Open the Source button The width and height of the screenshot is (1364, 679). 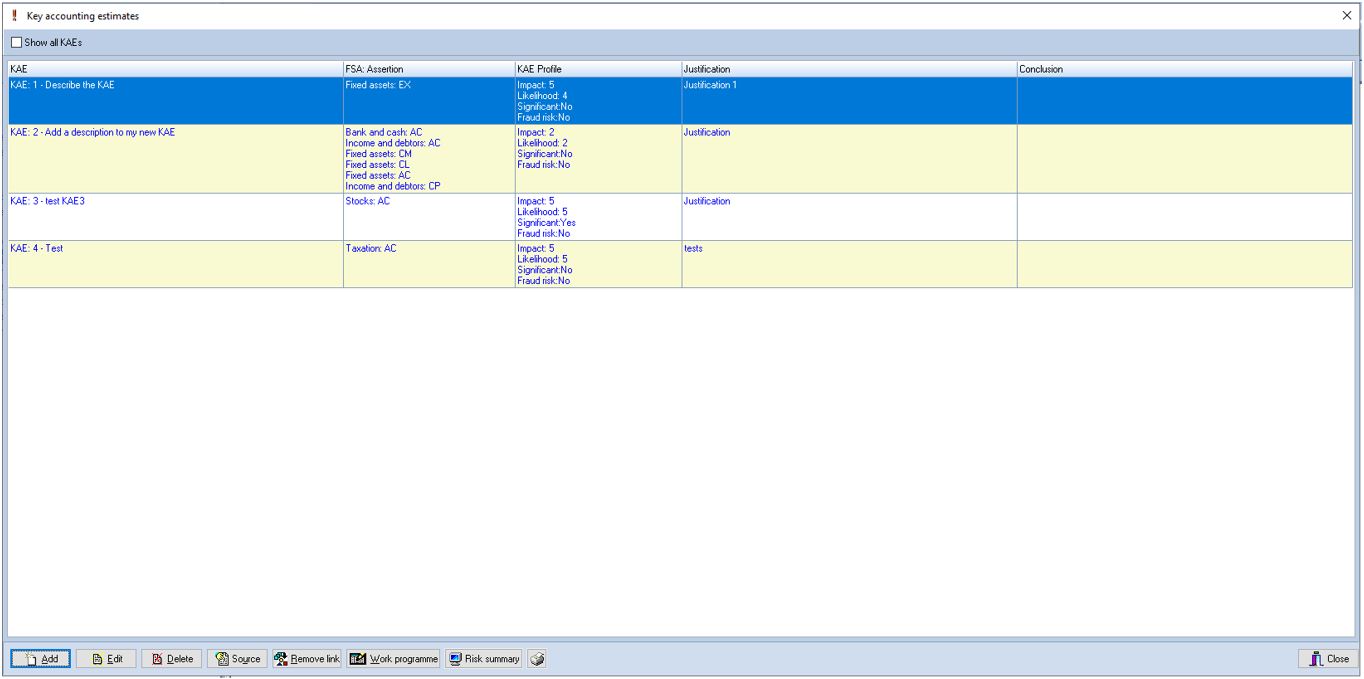[236, 659]
